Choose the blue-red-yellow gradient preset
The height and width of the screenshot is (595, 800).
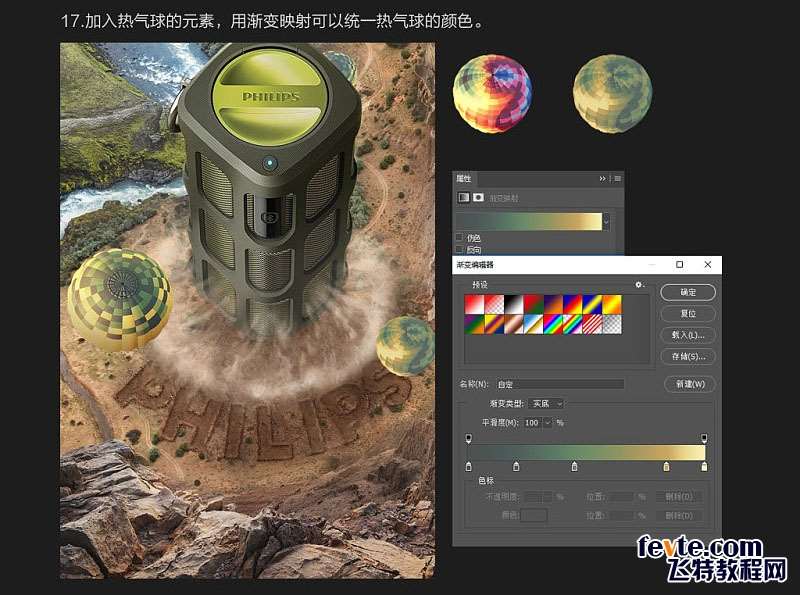pyautogui.click(x=572, y=305)
